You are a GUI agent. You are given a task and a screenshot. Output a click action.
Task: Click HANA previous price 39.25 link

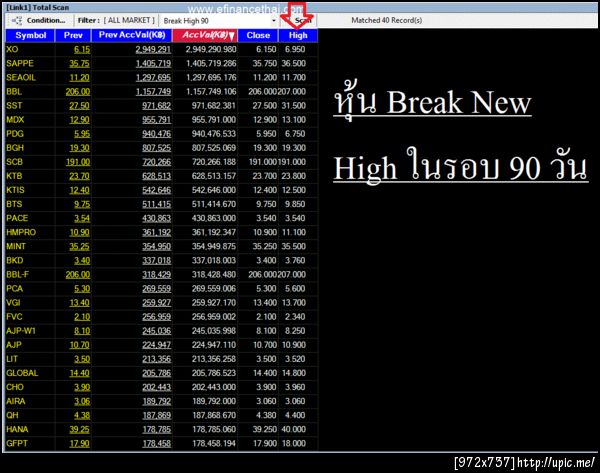tap(80, 429)
